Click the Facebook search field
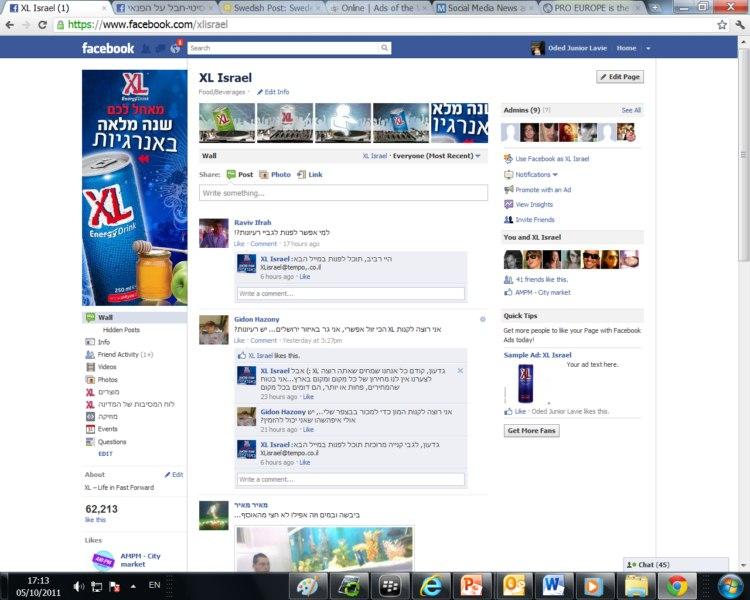 [285, 48]
